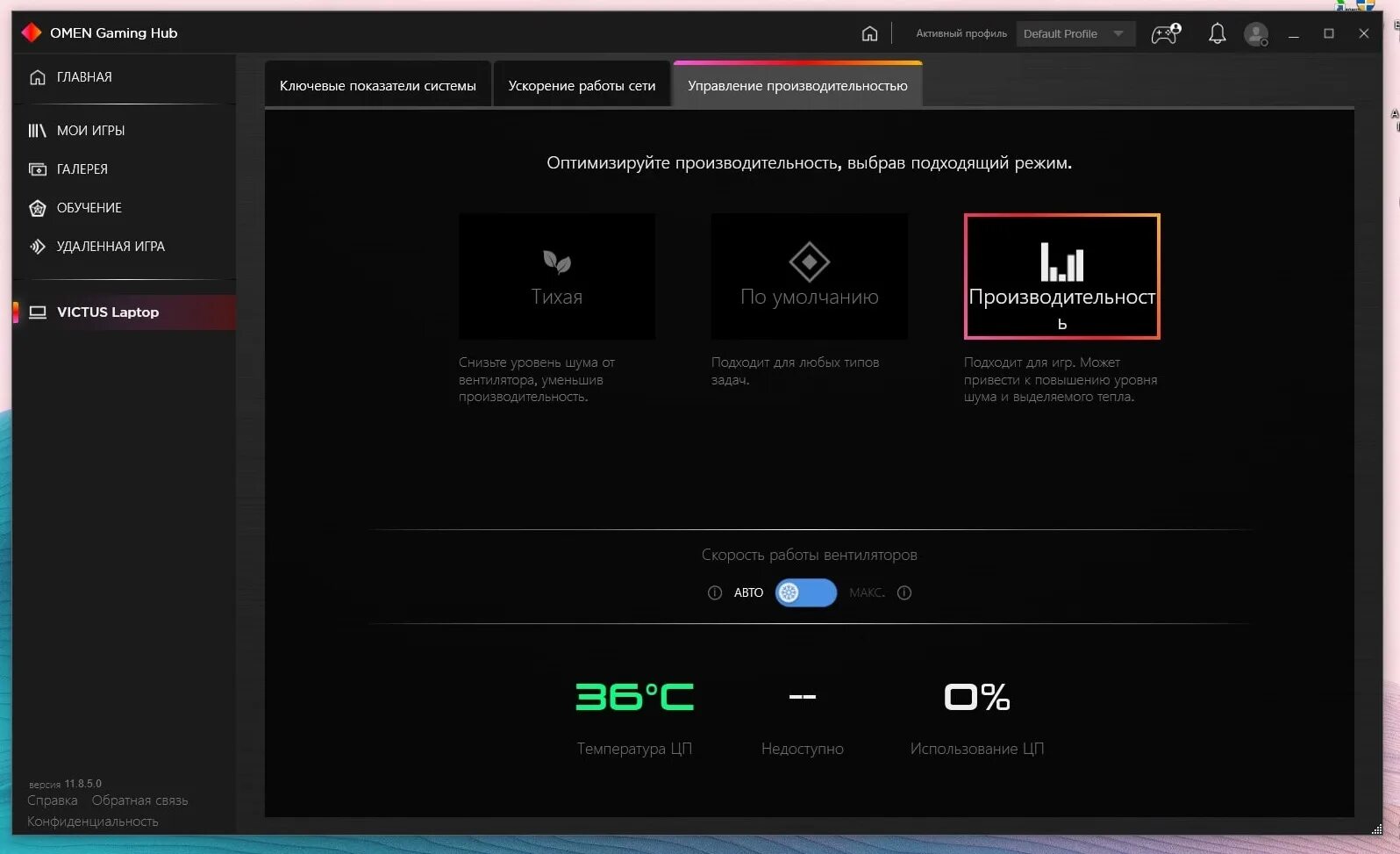Open the Справка link

(x=53, y=800)
